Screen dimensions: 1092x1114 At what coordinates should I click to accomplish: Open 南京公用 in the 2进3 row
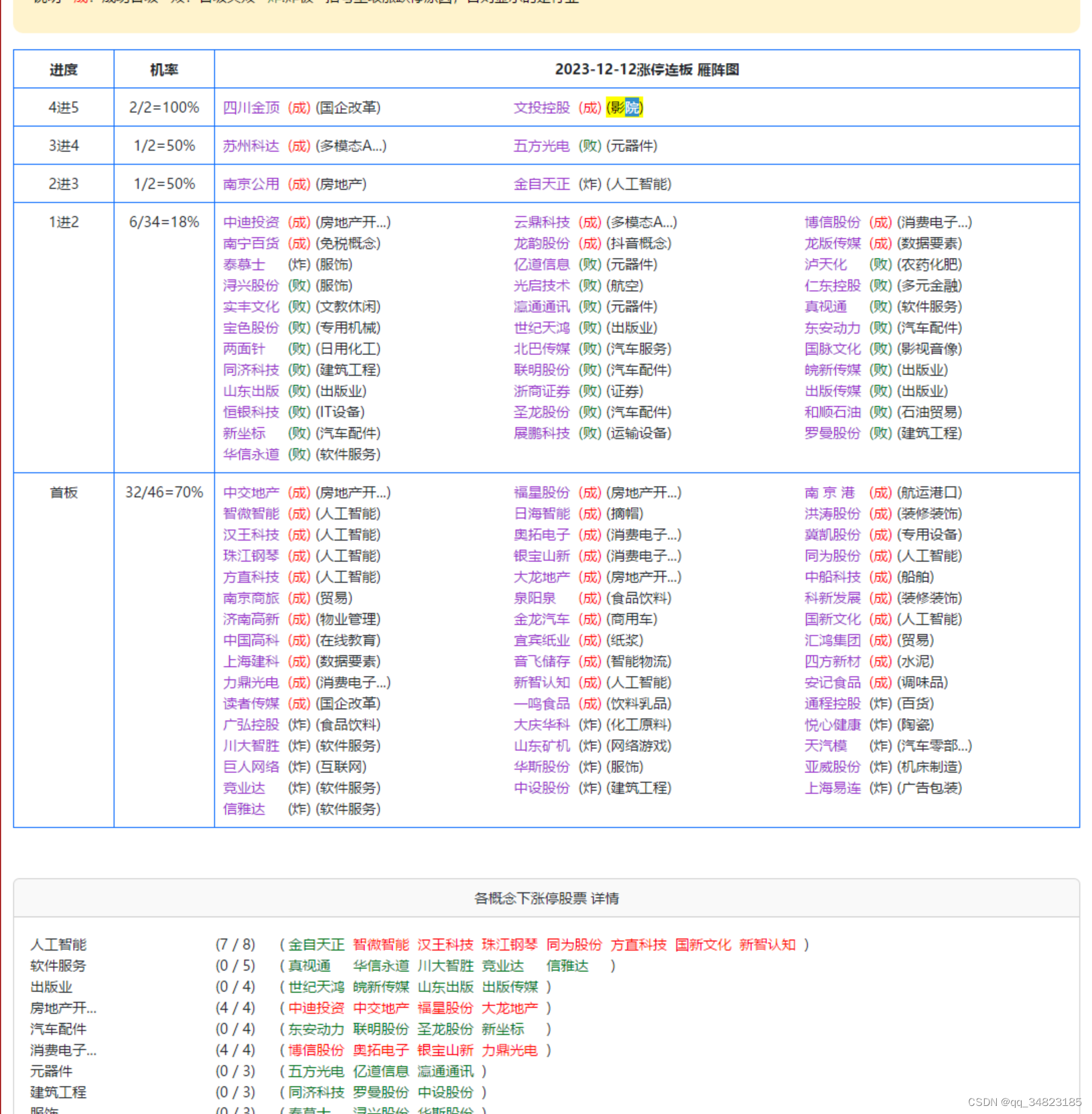click(x=251, y=184)
